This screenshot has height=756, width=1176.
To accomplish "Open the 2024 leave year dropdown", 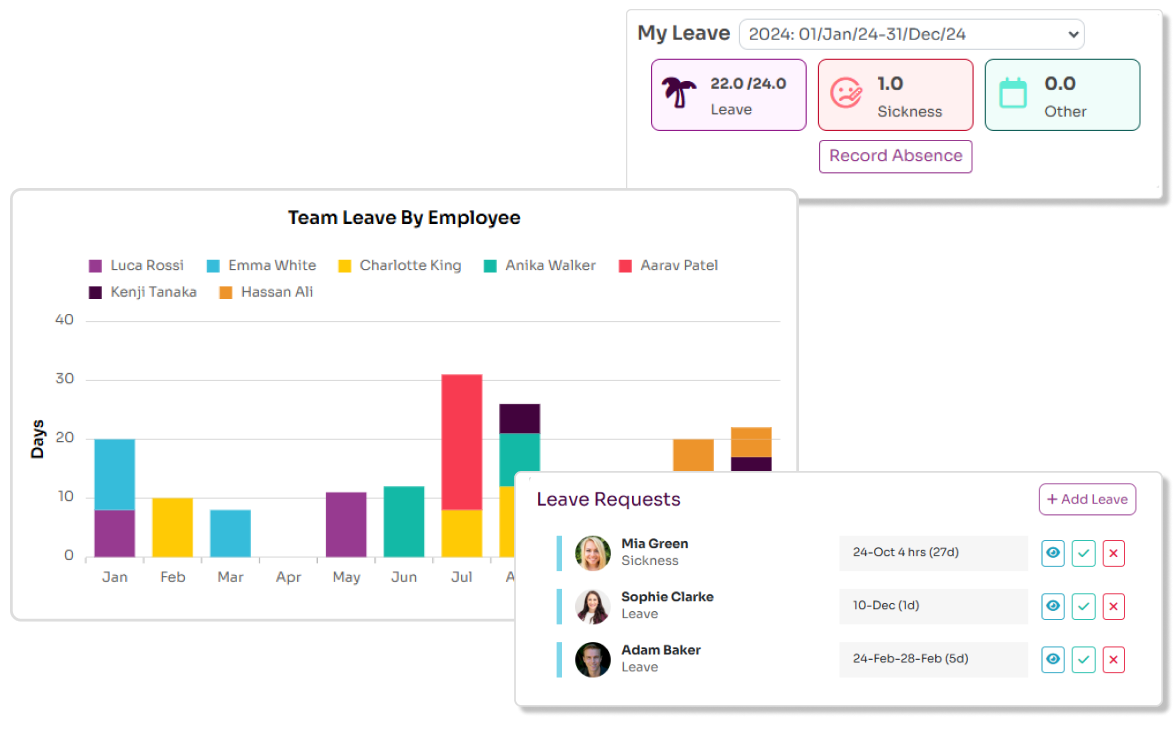I will 911,34.
